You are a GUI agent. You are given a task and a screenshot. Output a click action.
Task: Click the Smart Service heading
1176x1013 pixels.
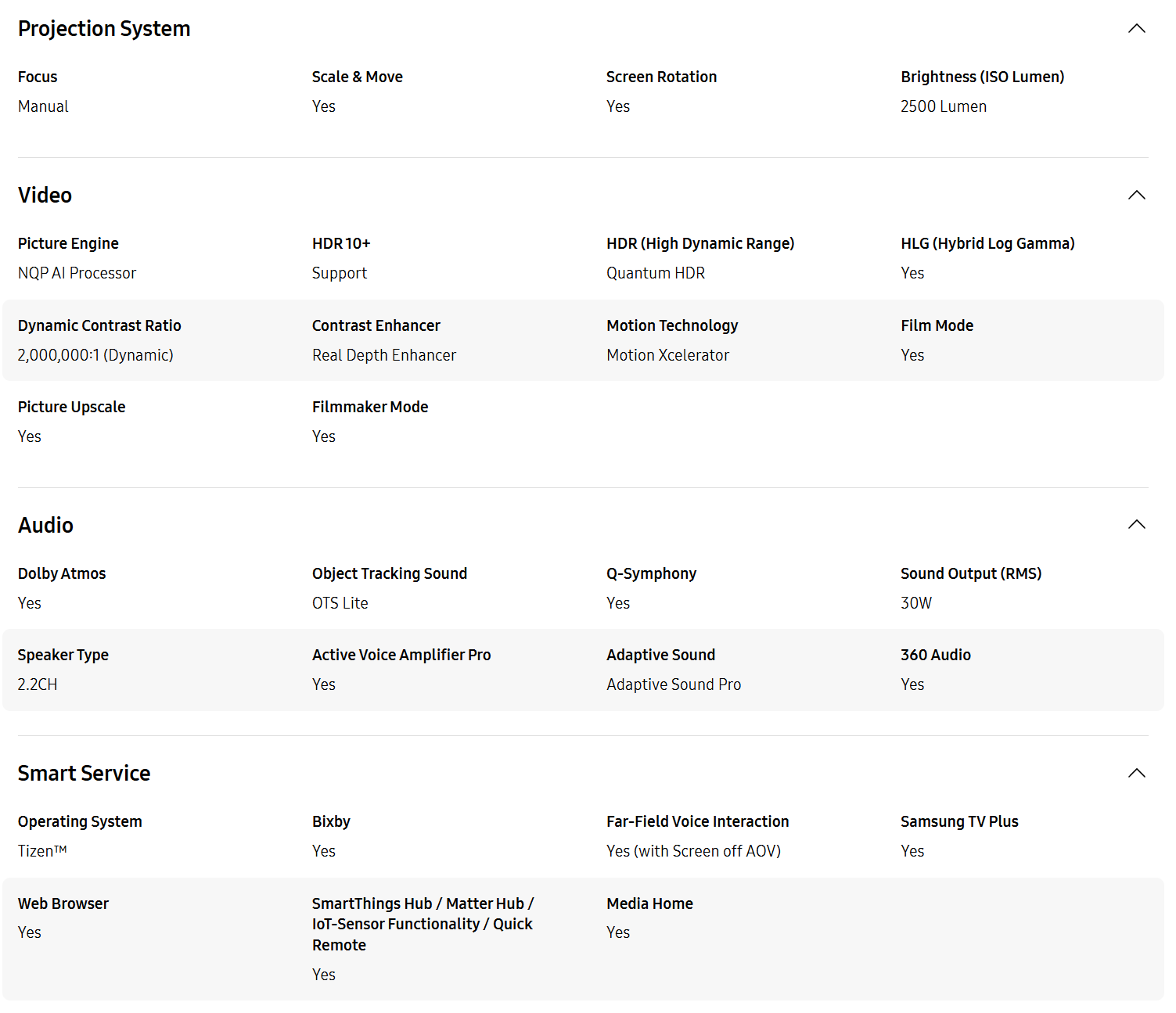tap(84, 774)
